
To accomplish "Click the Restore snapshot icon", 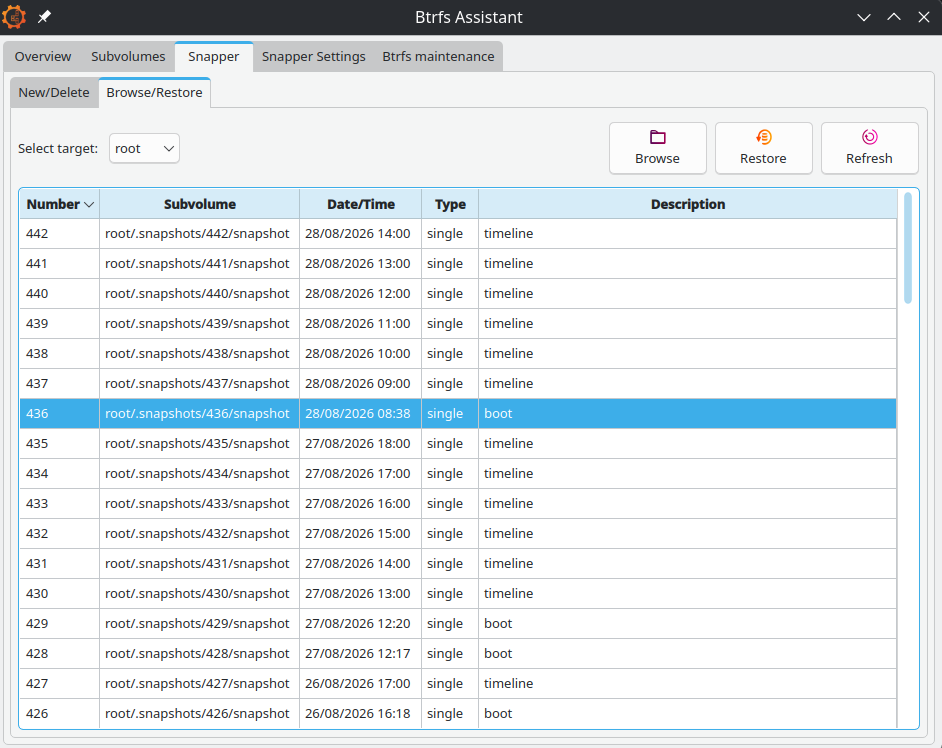I will click(764, 137).
